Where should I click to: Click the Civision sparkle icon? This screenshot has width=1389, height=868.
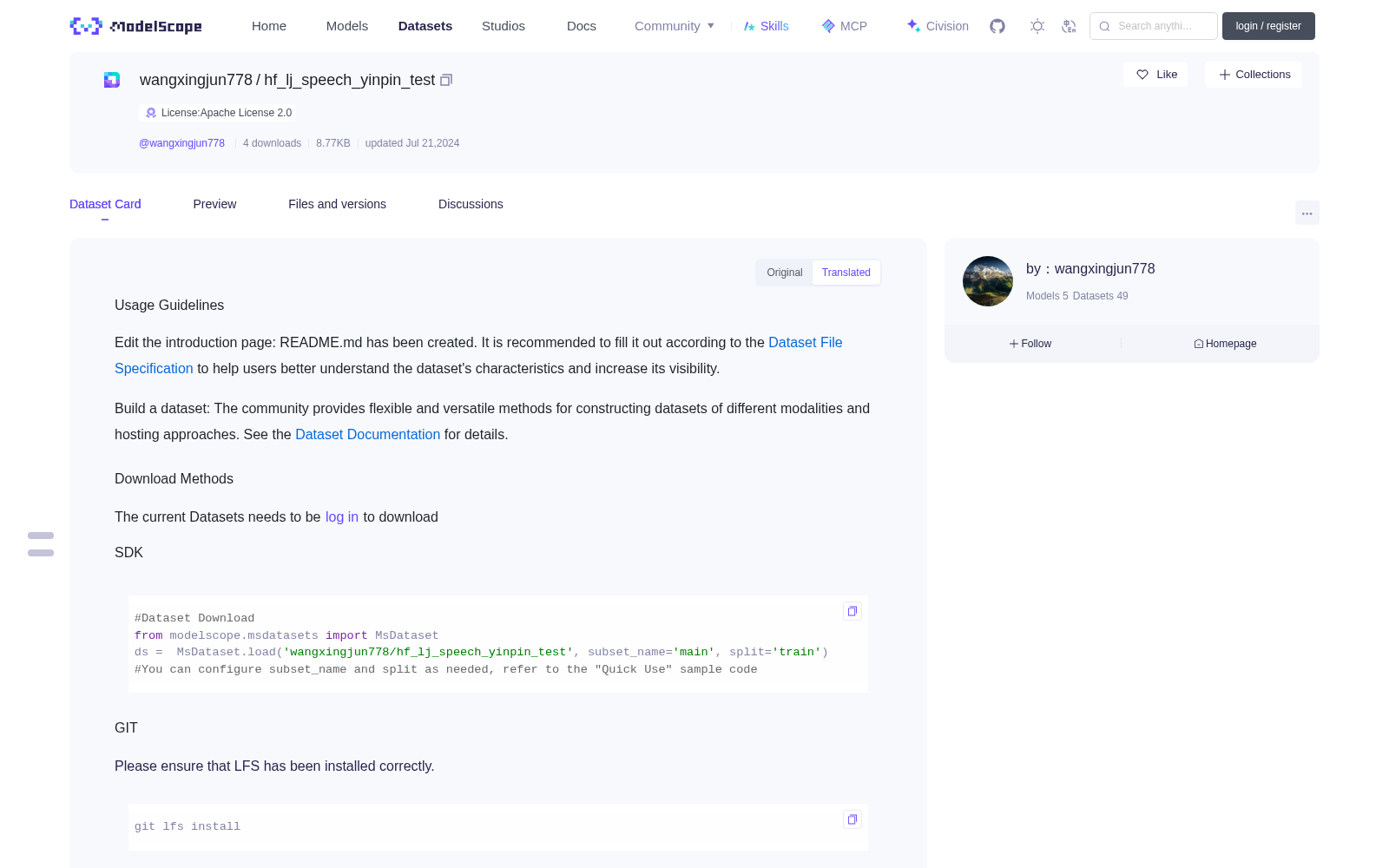click(913, 26)
